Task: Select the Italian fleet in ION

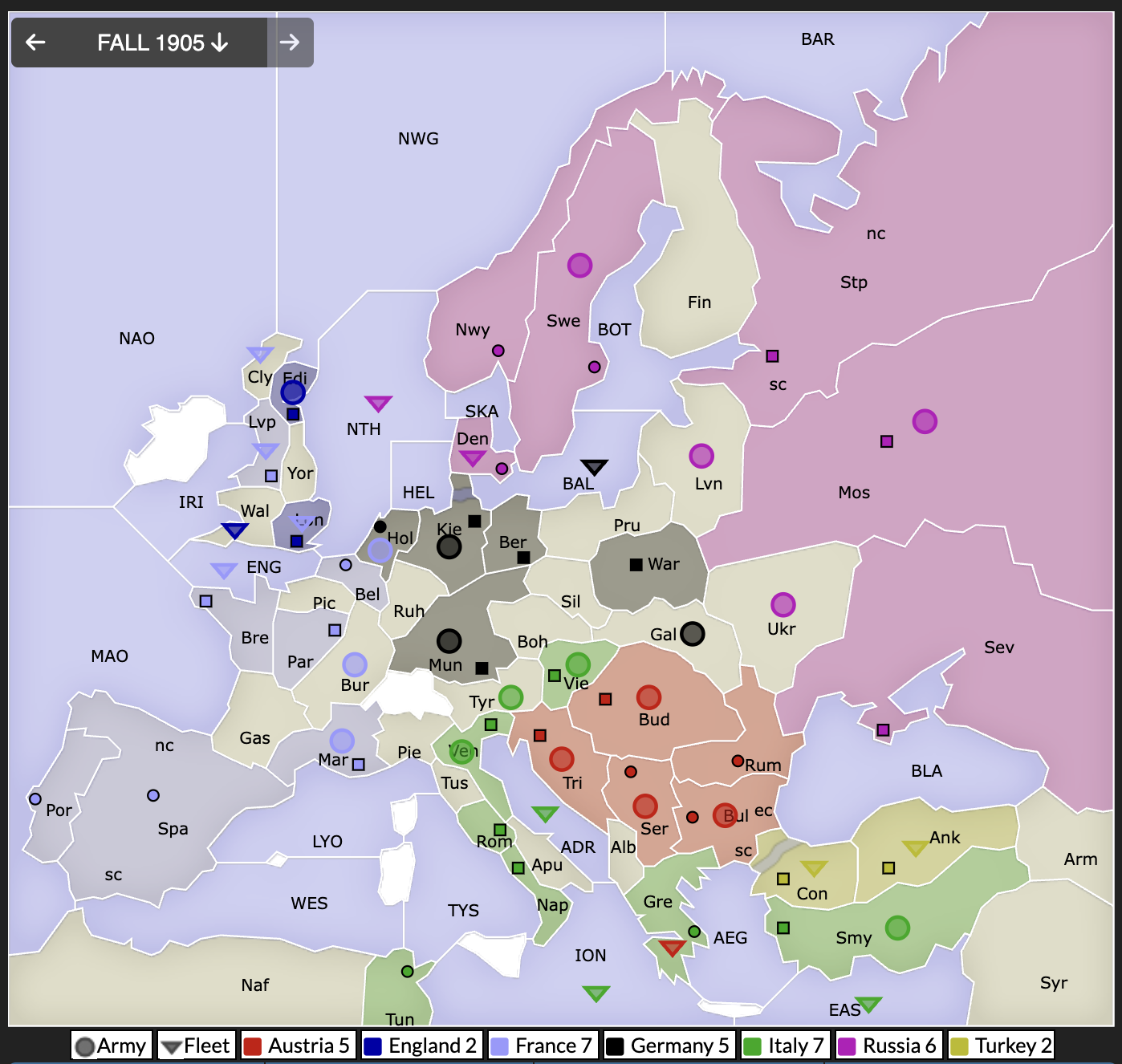Action: click(x=596, y=993)
